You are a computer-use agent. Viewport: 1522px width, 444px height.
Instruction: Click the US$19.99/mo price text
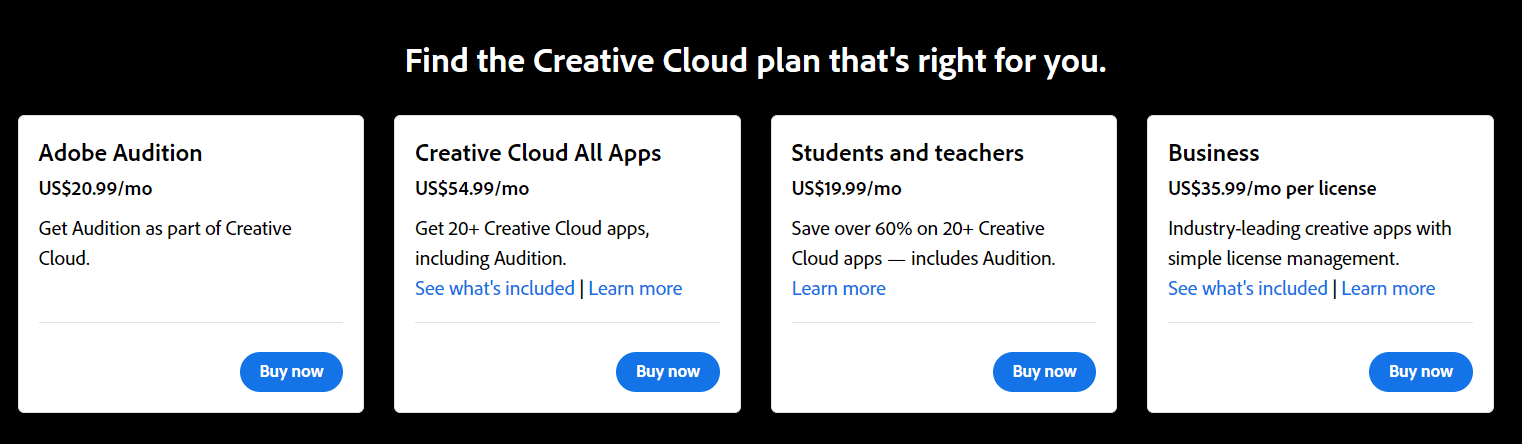[846, 188]
